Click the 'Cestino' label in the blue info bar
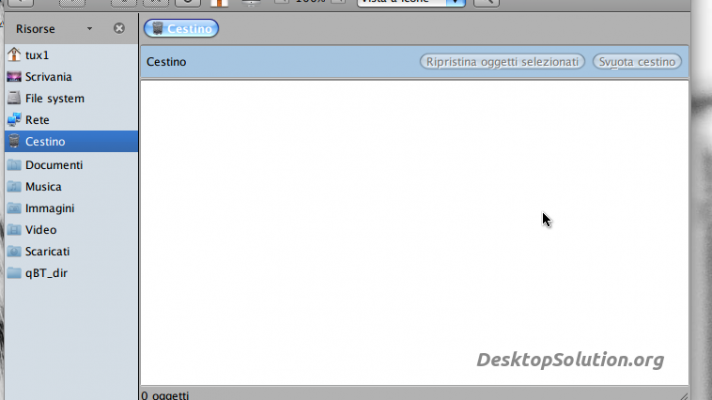 tap(166, 62)
